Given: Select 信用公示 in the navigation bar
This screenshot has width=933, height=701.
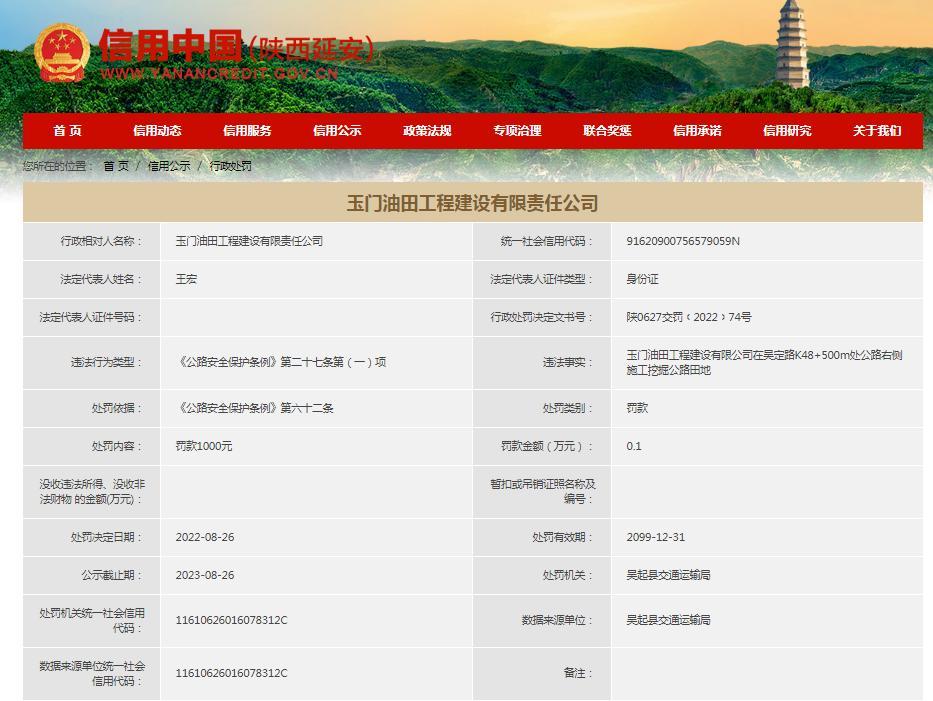Looking at the screenshot, I should click(337, 130).
